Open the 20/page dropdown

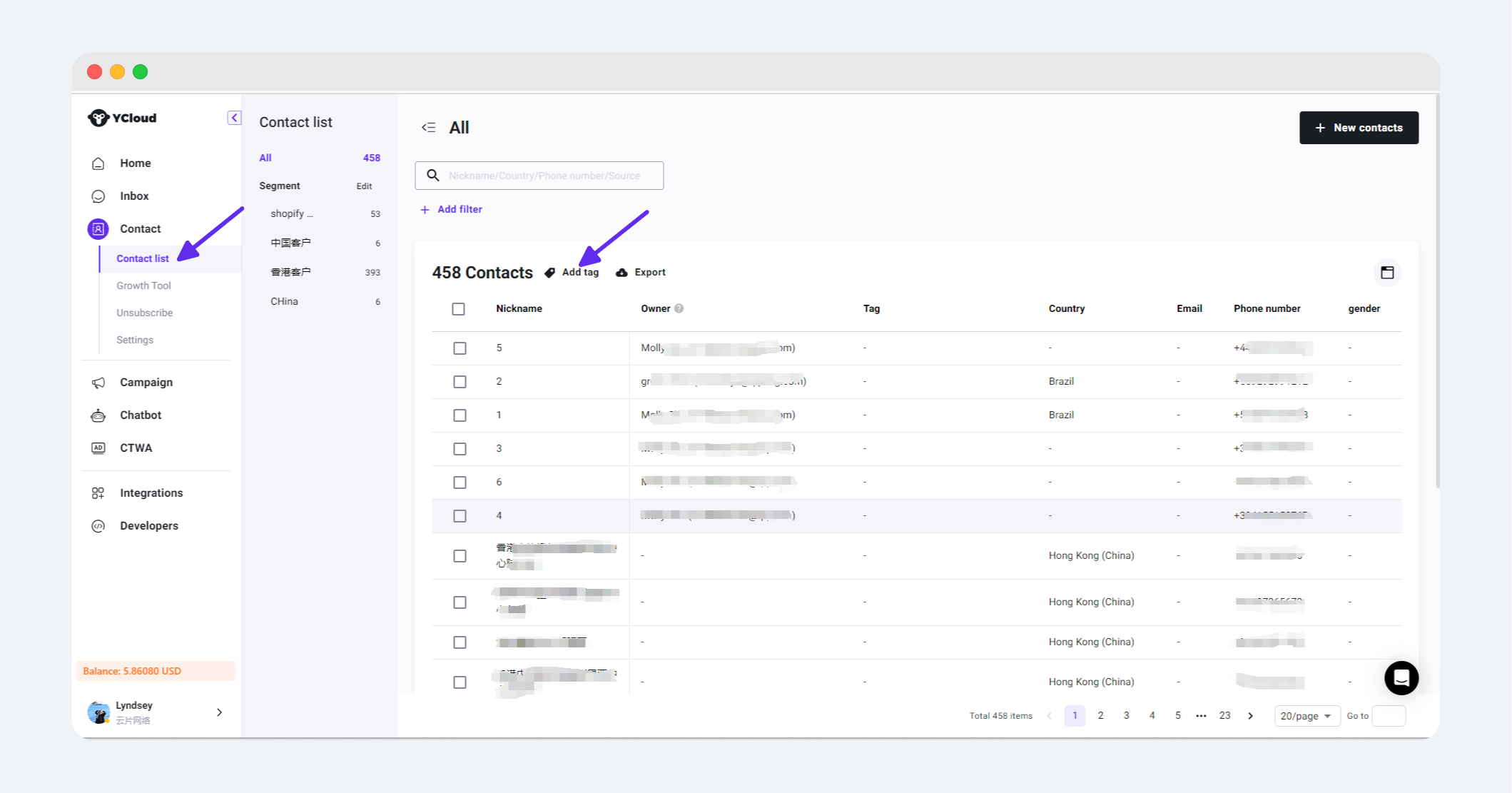coord(1306,716)
